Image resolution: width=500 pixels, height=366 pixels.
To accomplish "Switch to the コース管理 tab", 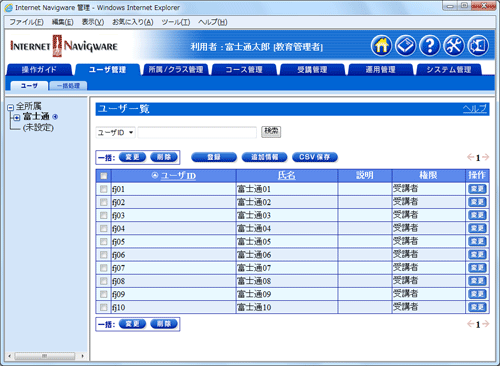I will 244,69.
